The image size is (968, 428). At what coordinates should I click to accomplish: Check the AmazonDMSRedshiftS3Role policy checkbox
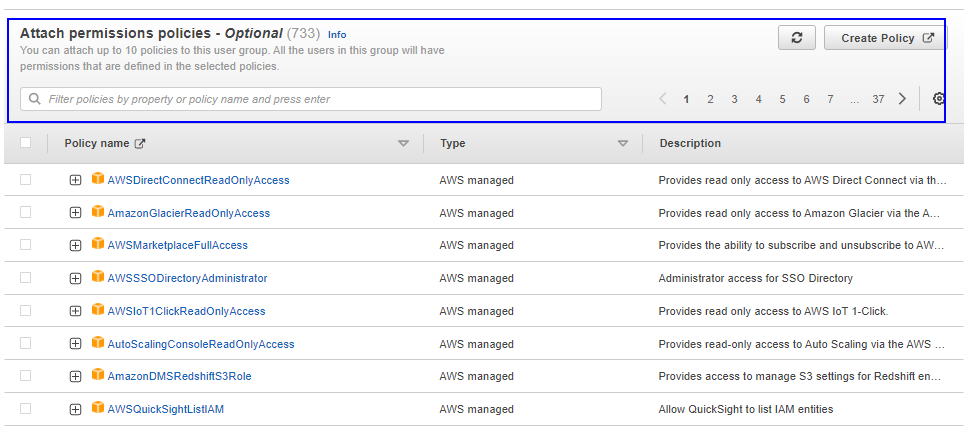click(25, 376)
